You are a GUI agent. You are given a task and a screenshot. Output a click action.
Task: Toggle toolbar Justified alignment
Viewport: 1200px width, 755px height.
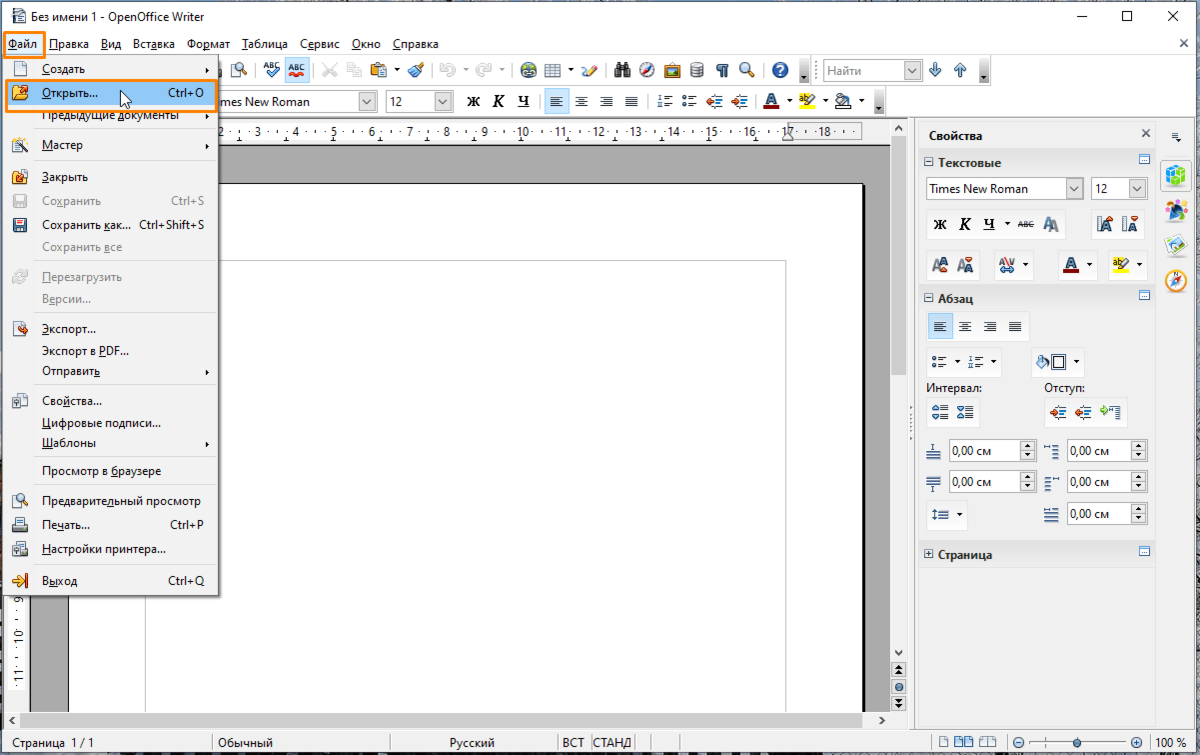click(631, 101)
